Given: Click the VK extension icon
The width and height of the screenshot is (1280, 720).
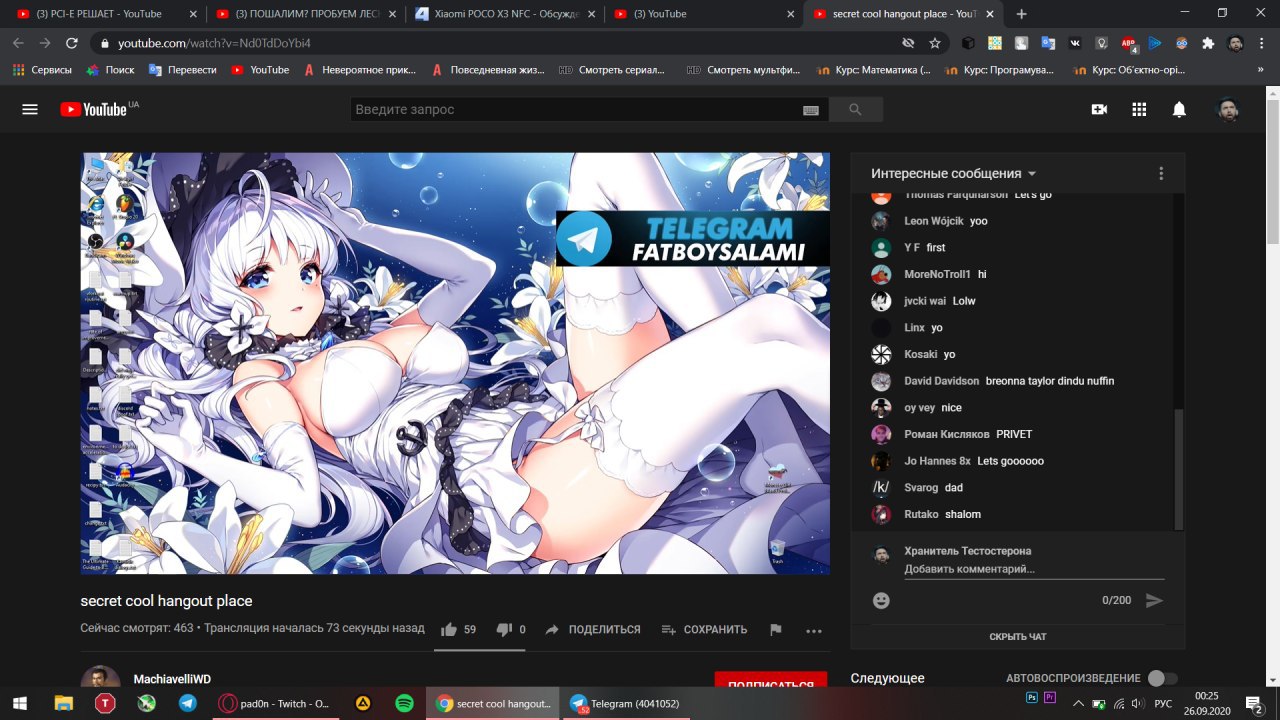Looking at the screenshot, I should (1075, 43).
